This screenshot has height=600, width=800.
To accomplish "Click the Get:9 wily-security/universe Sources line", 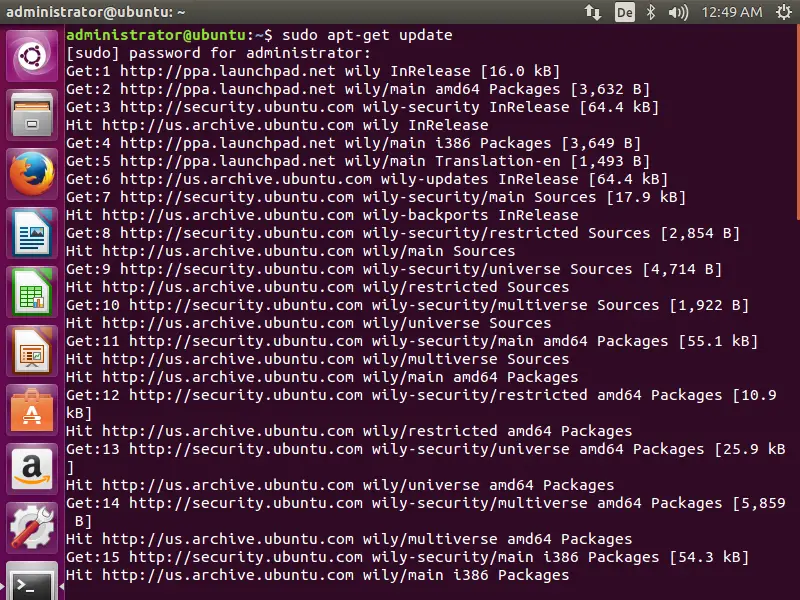I will coord(394,269).
